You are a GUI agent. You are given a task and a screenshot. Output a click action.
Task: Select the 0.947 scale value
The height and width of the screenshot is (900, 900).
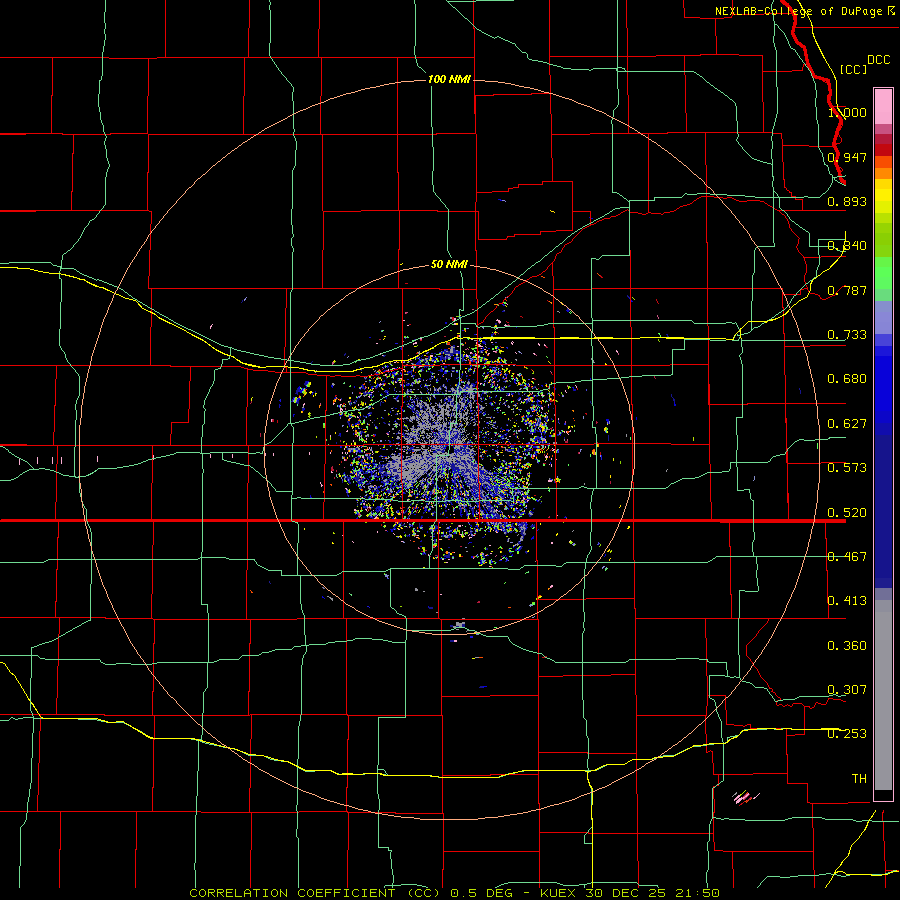(847, 157)
